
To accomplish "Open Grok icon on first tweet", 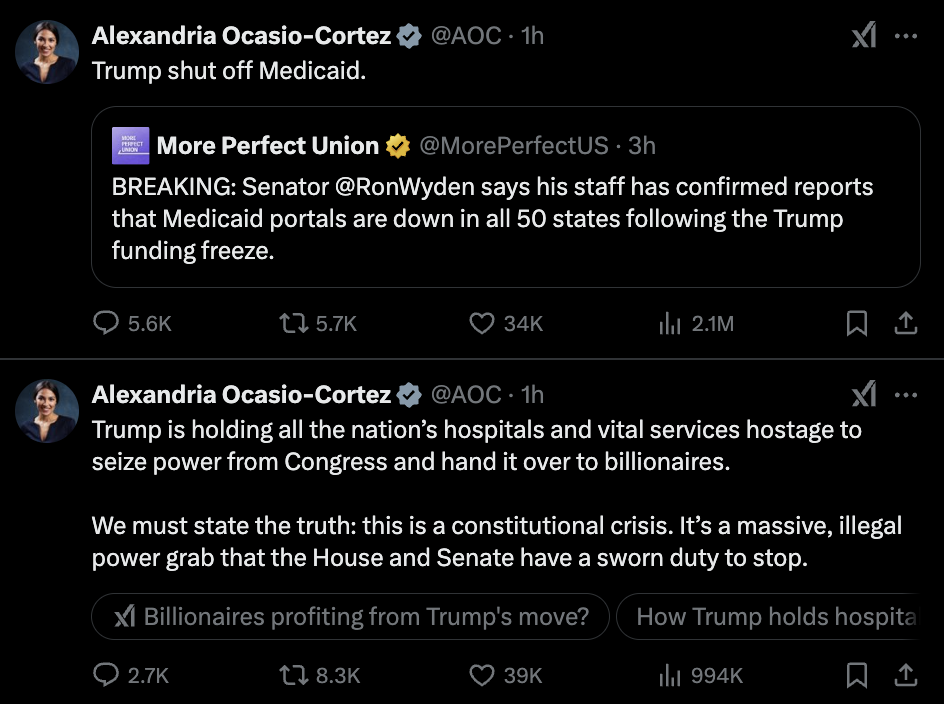I will [x=863, y=36].
